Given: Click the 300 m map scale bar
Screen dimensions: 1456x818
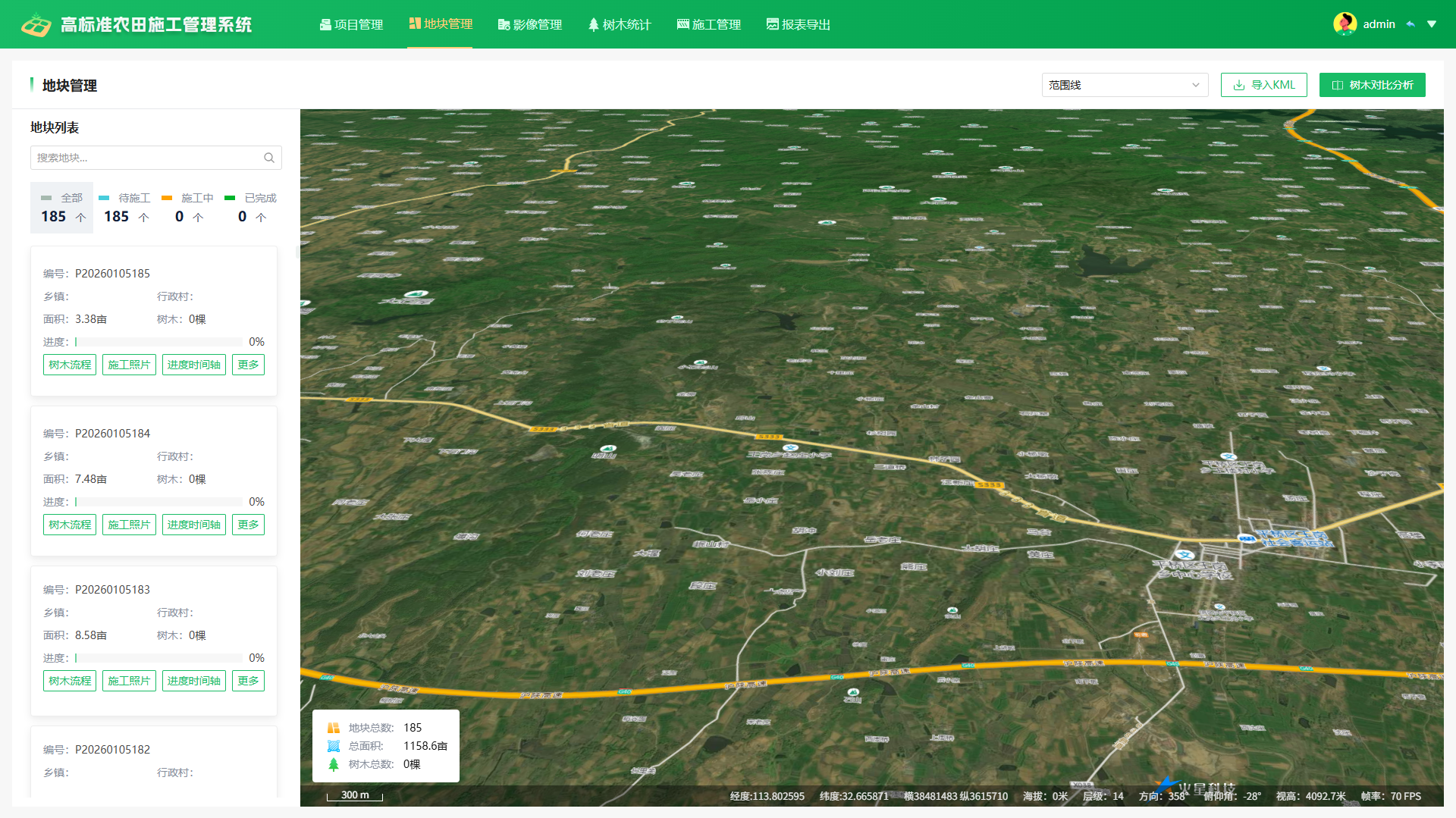Looking at the screenshot, I should point(355,795).
